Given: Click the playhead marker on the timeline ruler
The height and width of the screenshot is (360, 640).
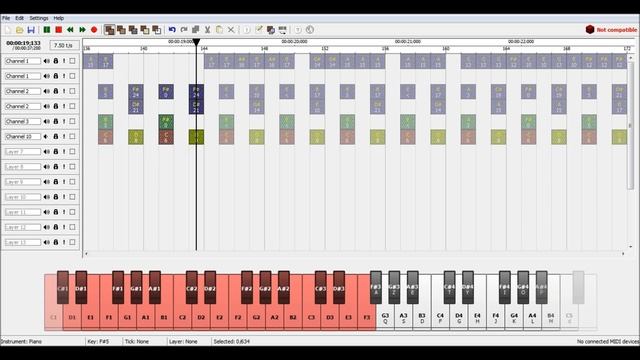Looking at the screenshot, I should 196,42.
